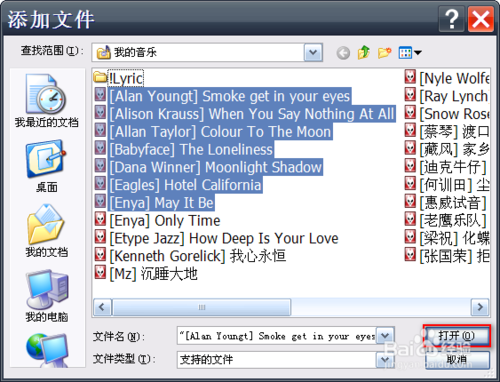This screenshot has width=500, height=382.
Task: Open the !Lyric folder
Action: [x=119, y=78]
